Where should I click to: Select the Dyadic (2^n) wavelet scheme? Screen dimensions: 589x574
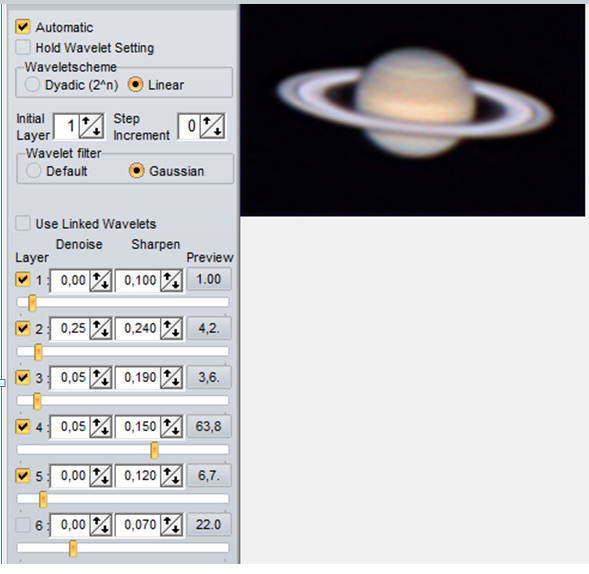tap(32, 85)
